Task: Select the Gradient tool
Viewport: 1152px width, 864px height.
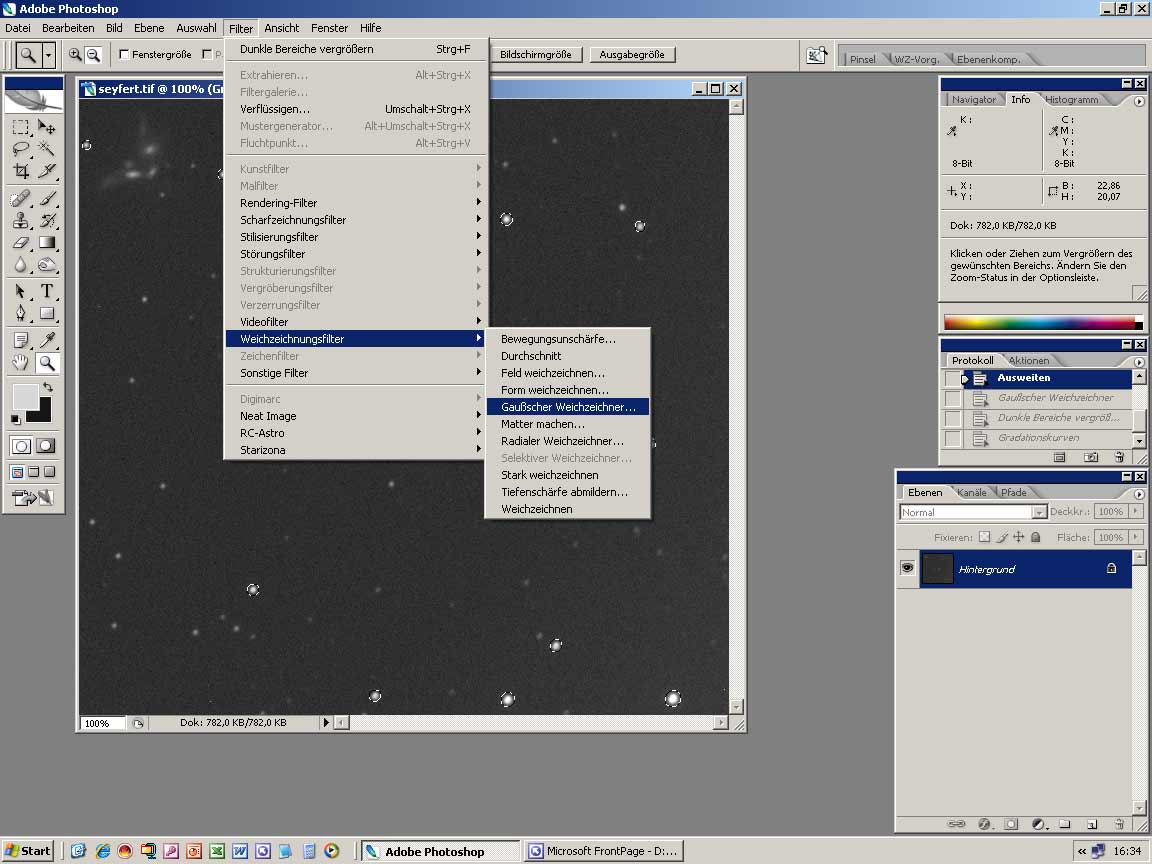Action: [46, 242]
